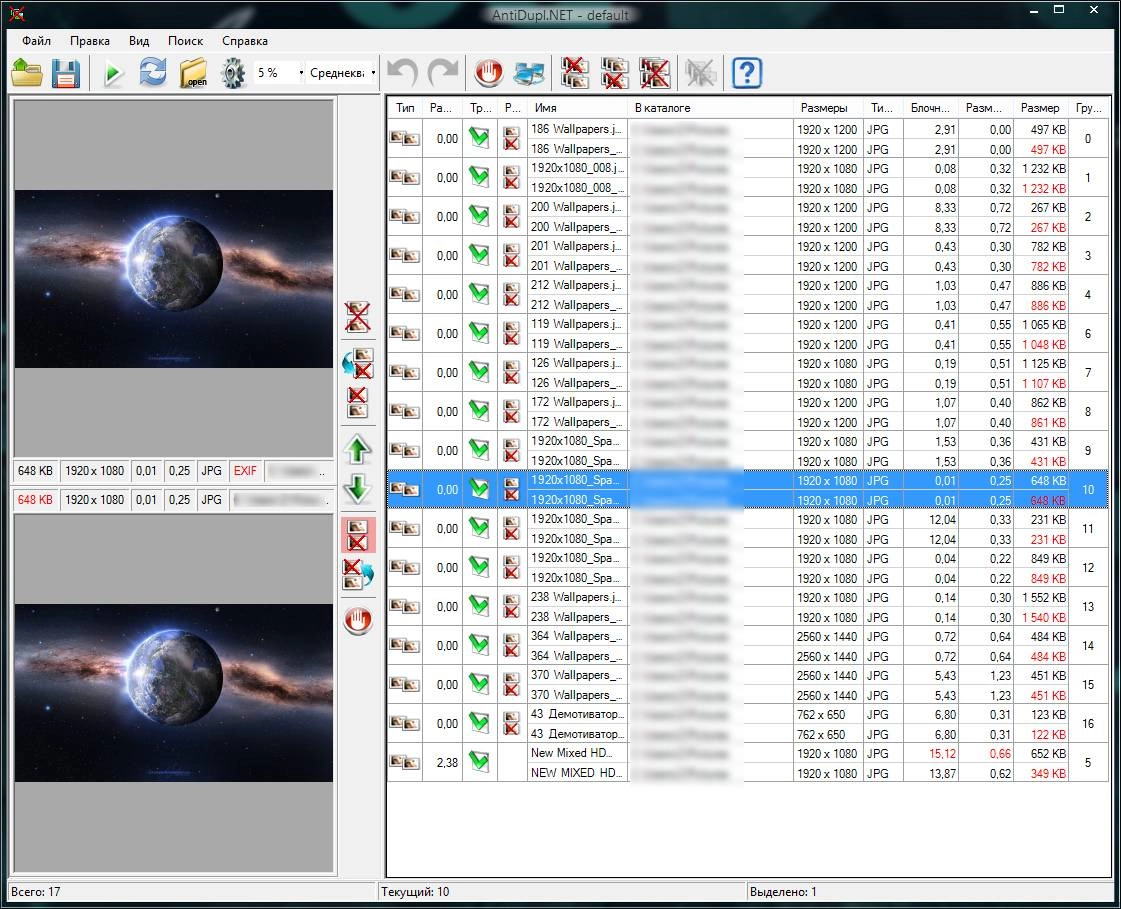Click hint icon in the 200 Wallpapers row
This screenshot has width=1121, height=909.
512,217
